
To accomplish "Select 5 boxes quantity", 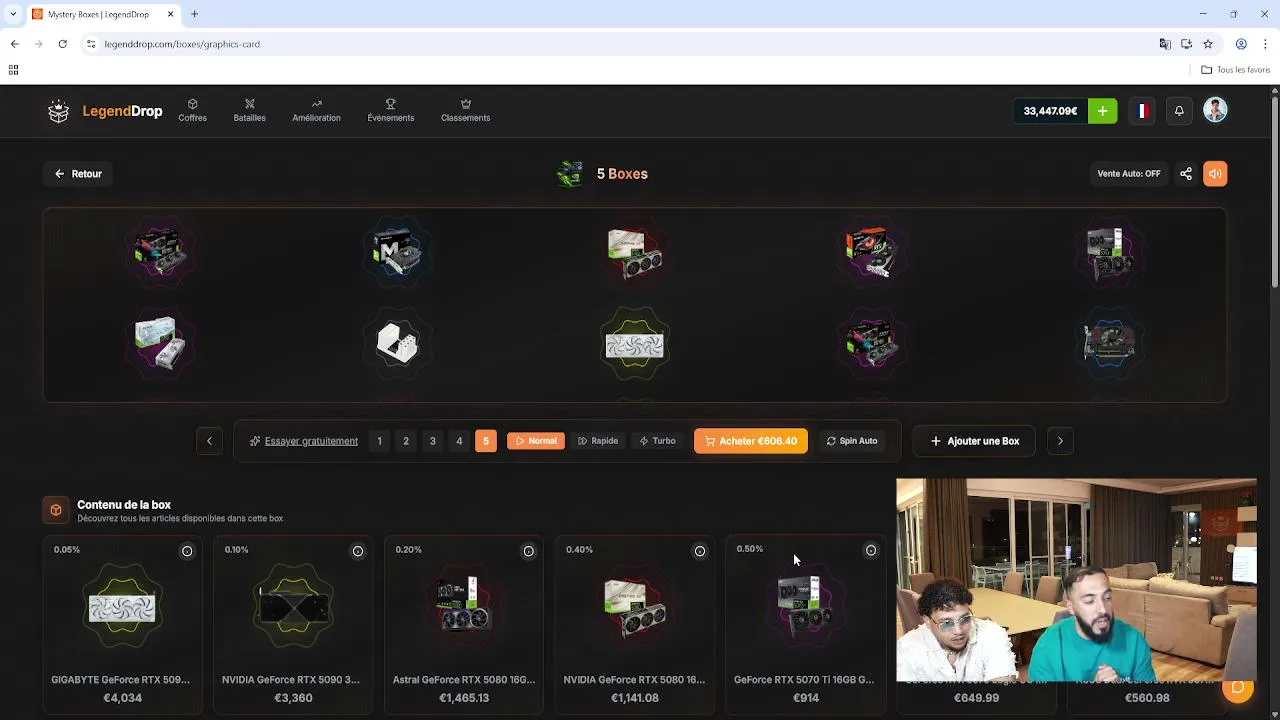I will coord(486,441).
